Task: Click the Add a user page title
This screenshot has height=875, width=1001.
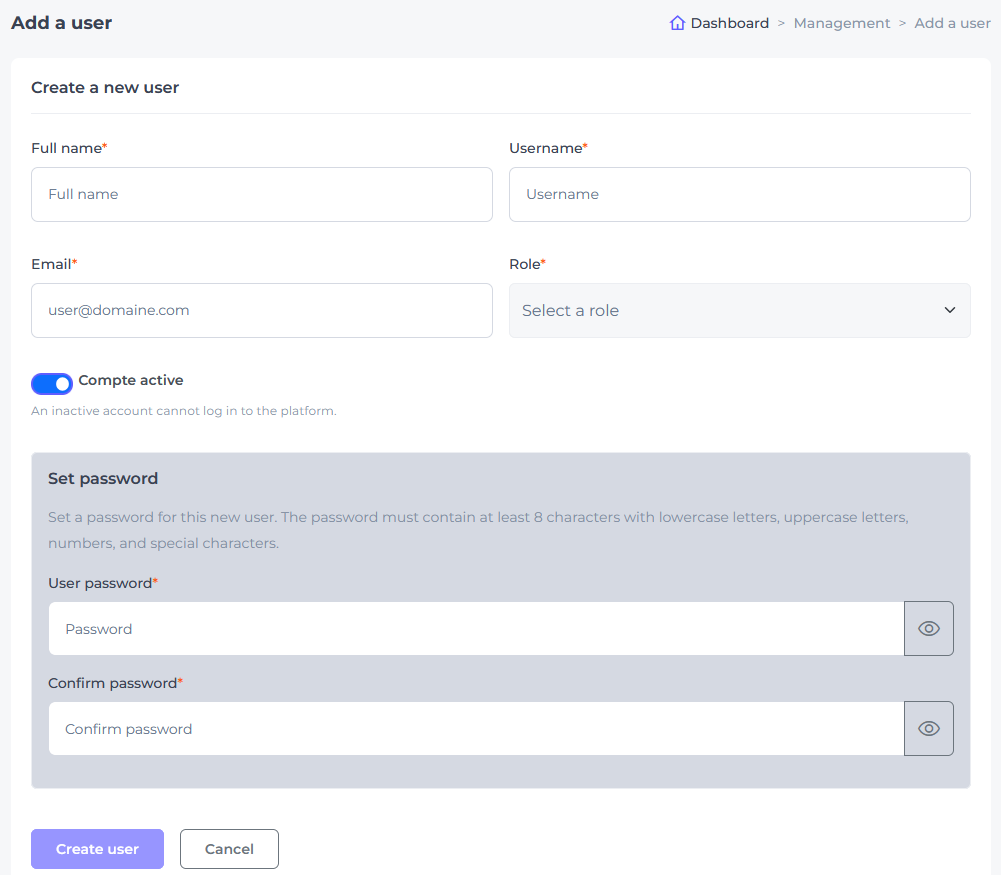Action: pos(61,23)
